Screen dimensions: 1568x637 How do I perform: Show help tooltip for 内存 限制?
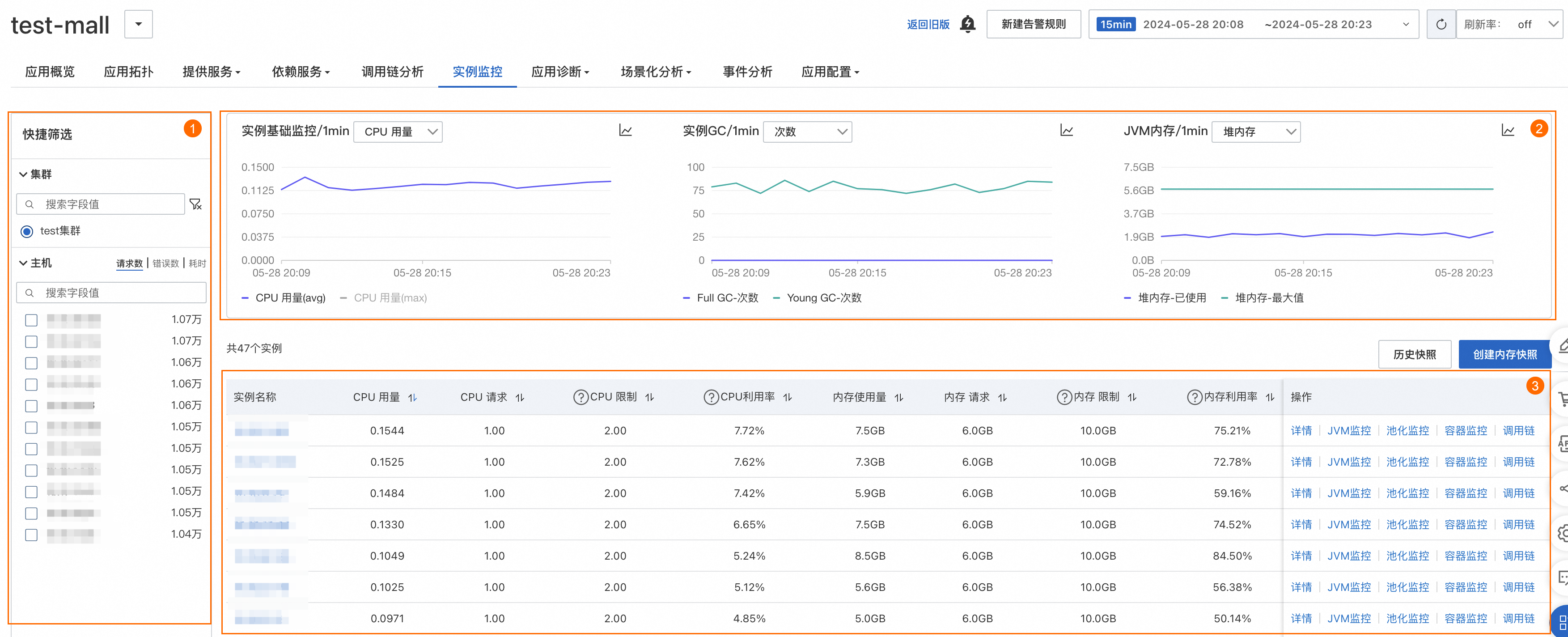point(1064,397)
